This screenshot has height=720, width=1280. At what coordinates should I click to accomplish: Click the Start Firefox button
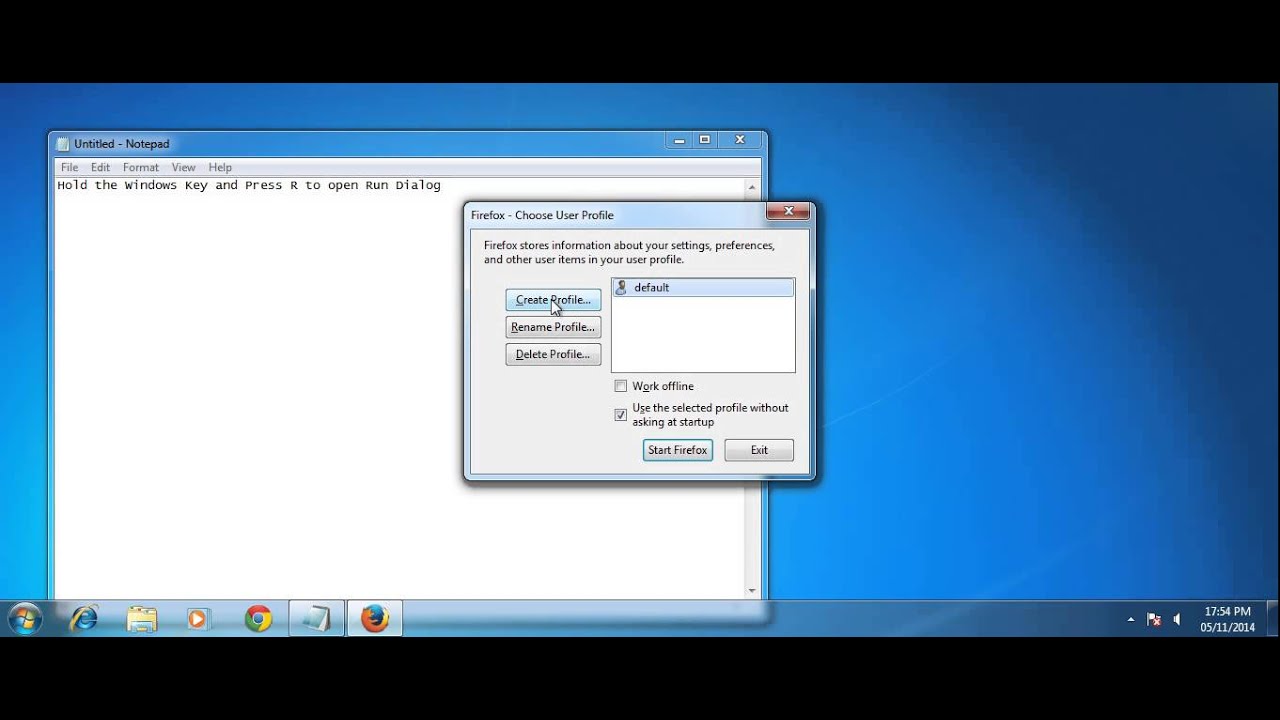click(678, 450)
